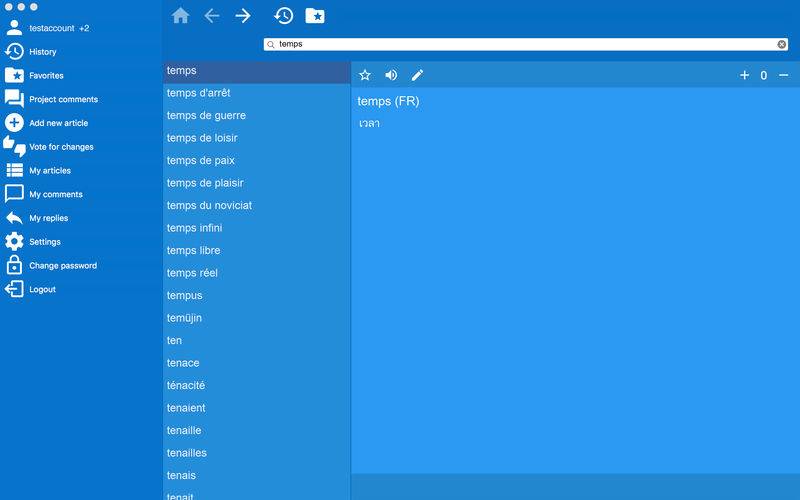
Task: Select temps de loisir in list
Action: coord(257,138)
